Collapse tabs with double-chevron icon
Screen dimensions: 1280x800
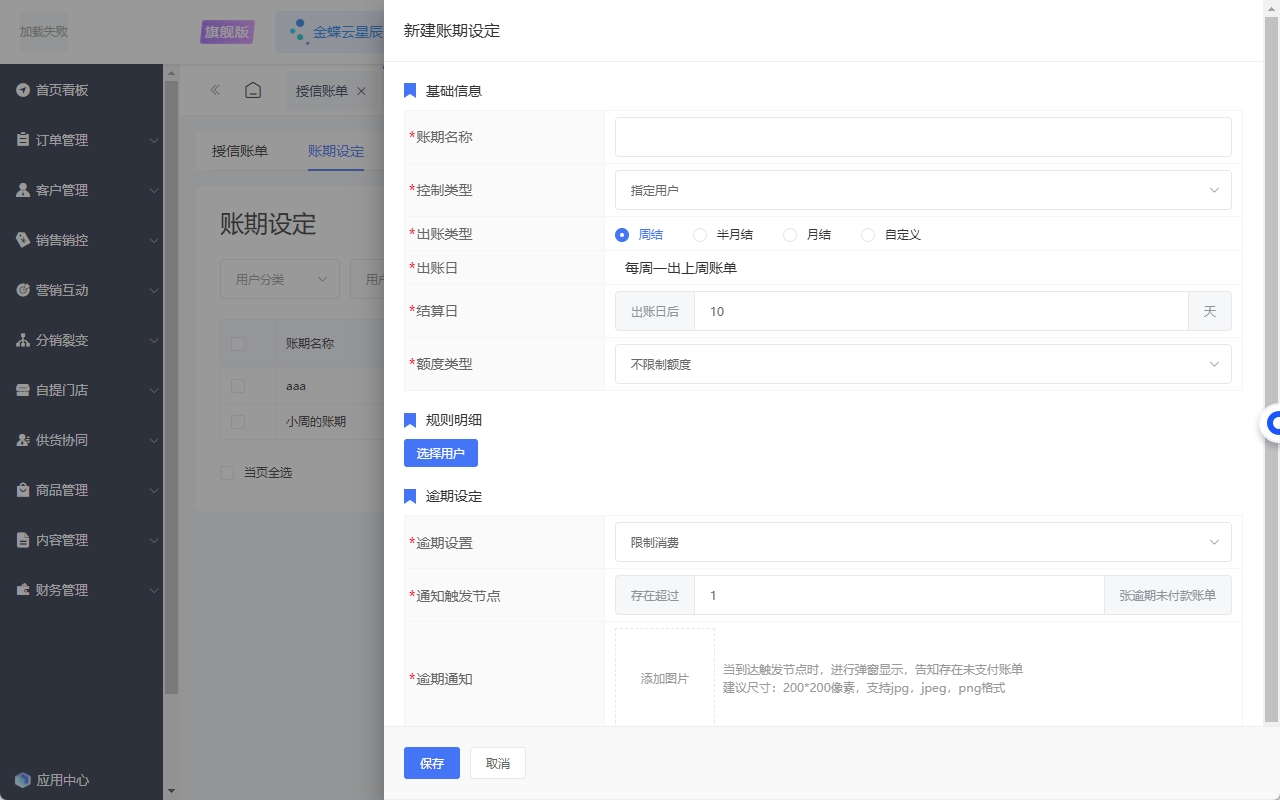coord(215,90)
